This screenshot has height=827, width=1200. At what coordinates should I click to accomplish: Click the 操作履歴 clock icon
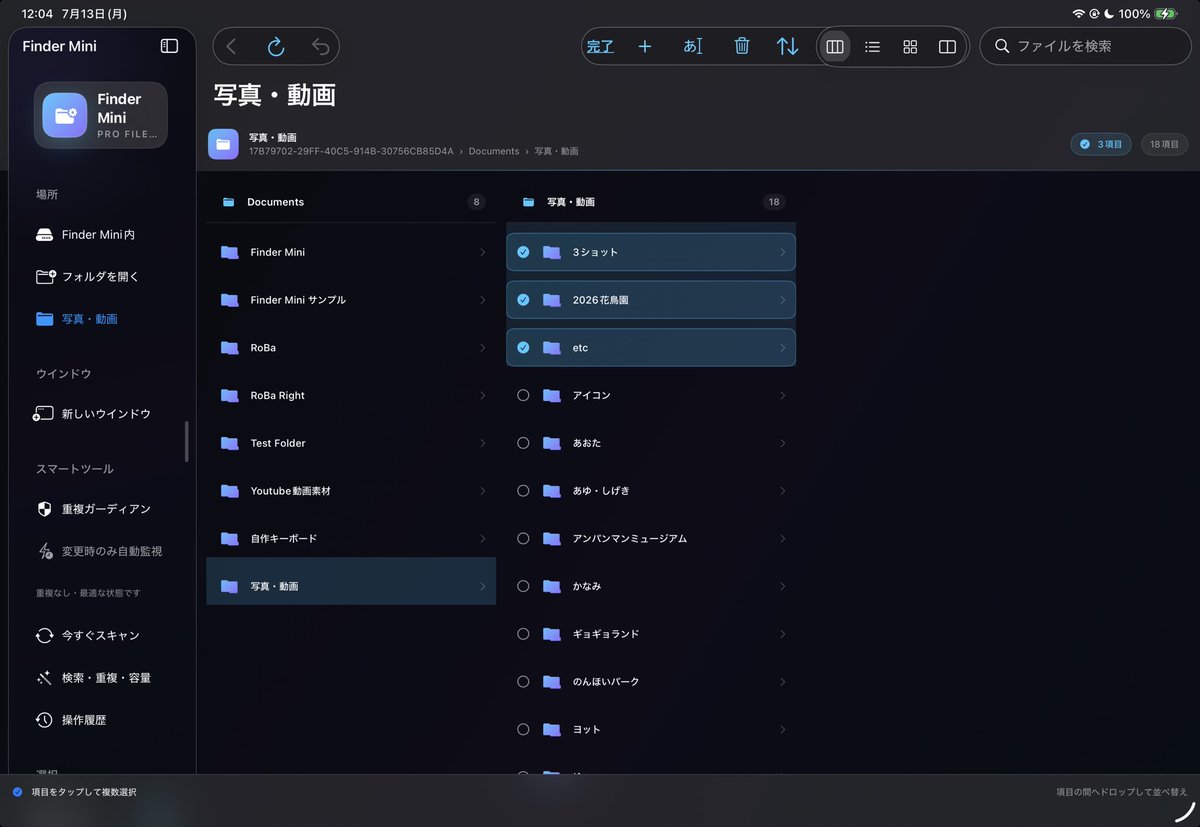[44, 720]
